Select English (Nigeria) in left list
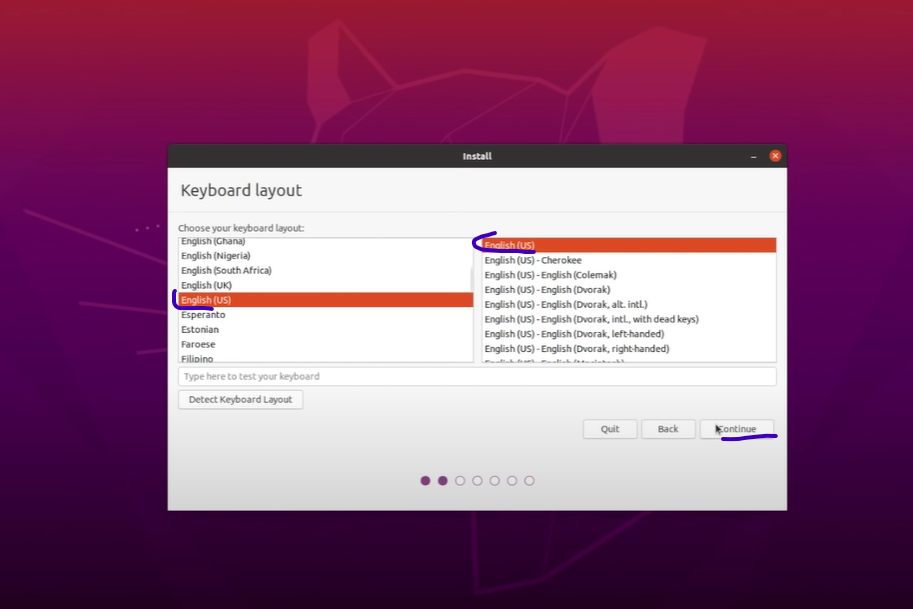 tap(215, 256)
